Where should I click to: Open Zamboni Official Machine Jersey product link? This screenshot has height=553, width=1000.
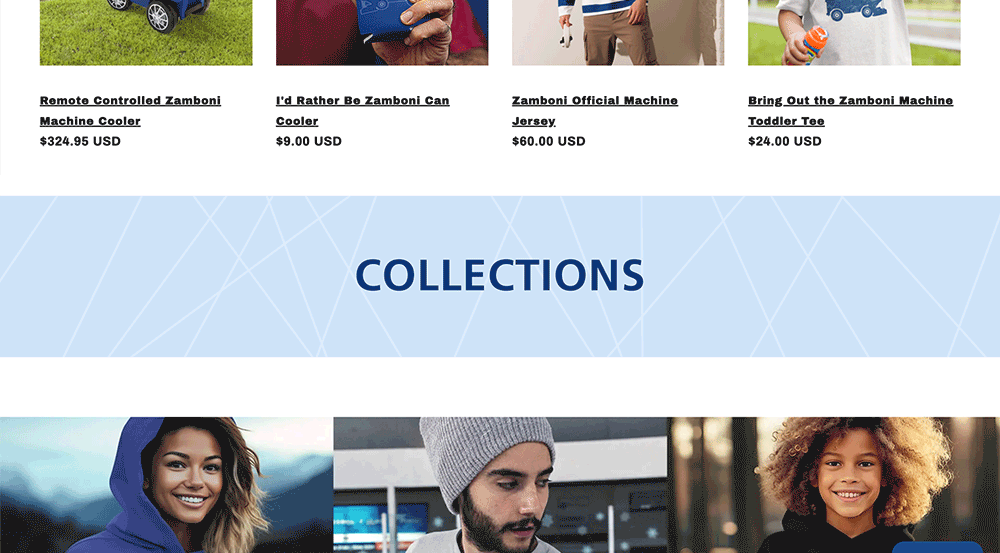595,110
